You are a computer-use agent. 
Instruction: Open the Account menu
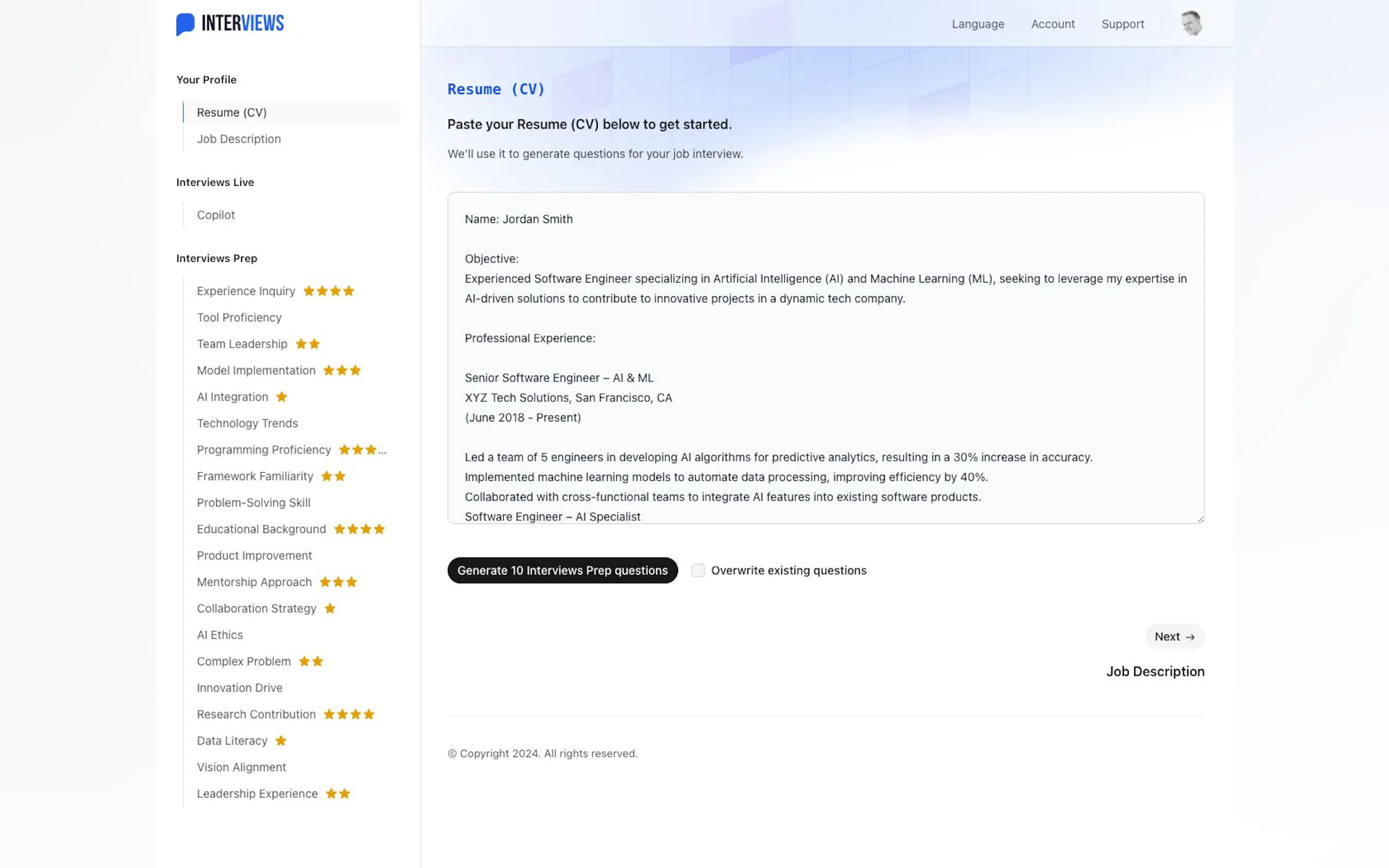tap(1052, 24)
